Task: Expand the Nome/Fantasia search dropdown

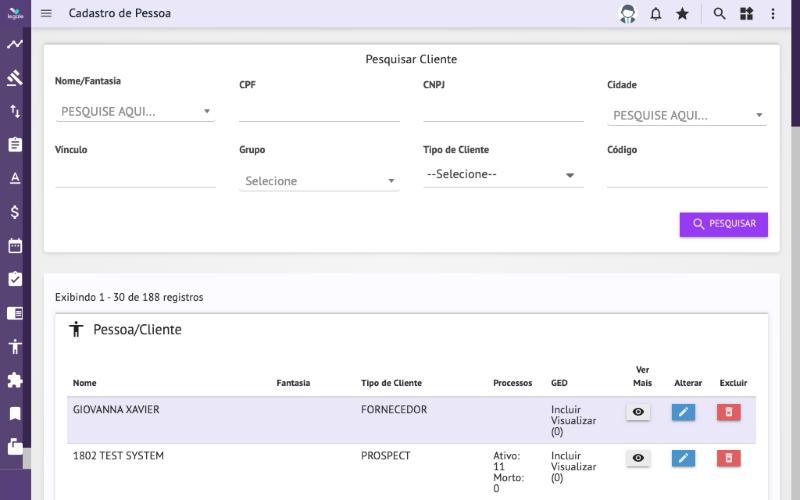Action: [x=135, y=112]
